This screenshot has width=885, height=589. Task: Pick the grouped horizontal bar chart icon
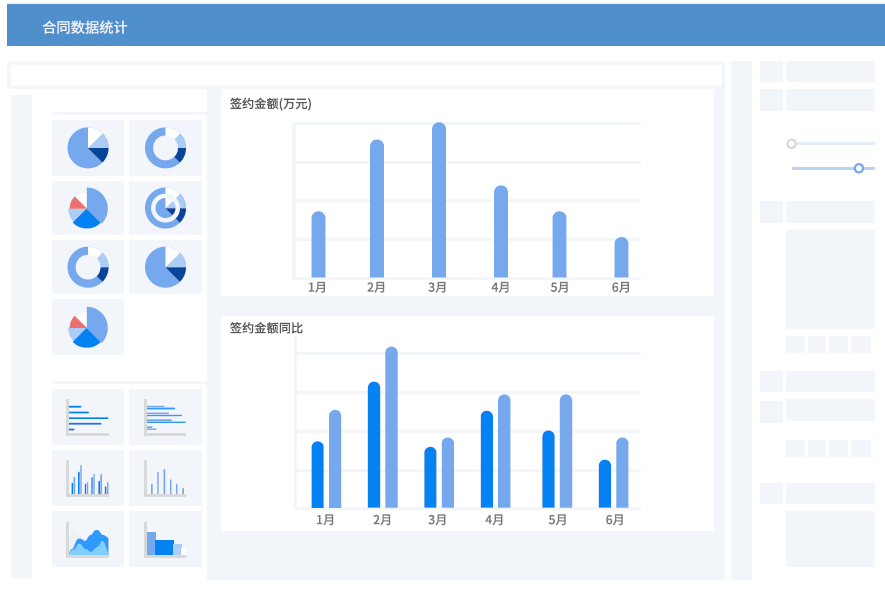point(165,417)
